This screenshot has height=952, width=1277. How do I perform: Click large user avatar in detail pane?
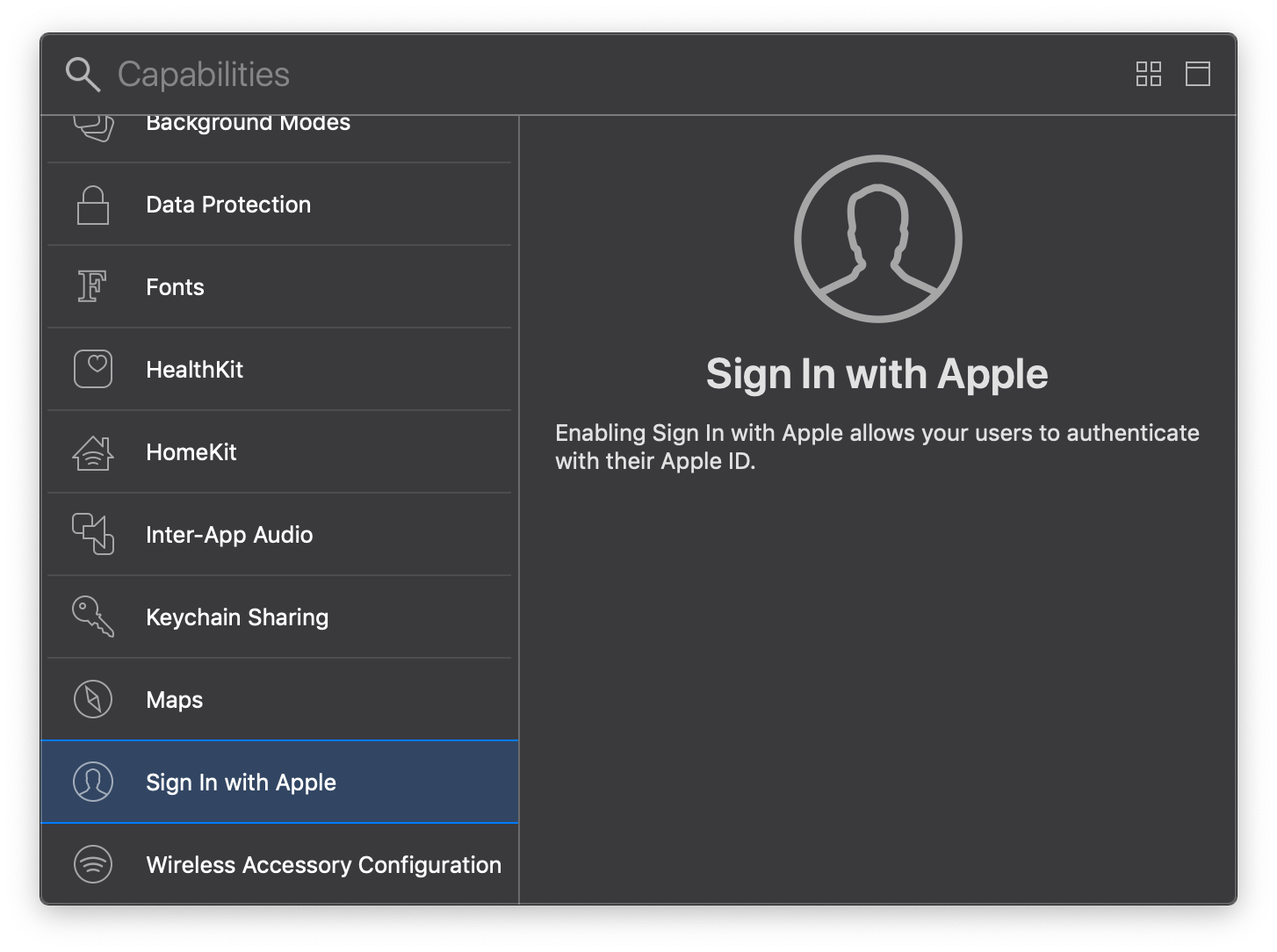(x=878, y=239)
